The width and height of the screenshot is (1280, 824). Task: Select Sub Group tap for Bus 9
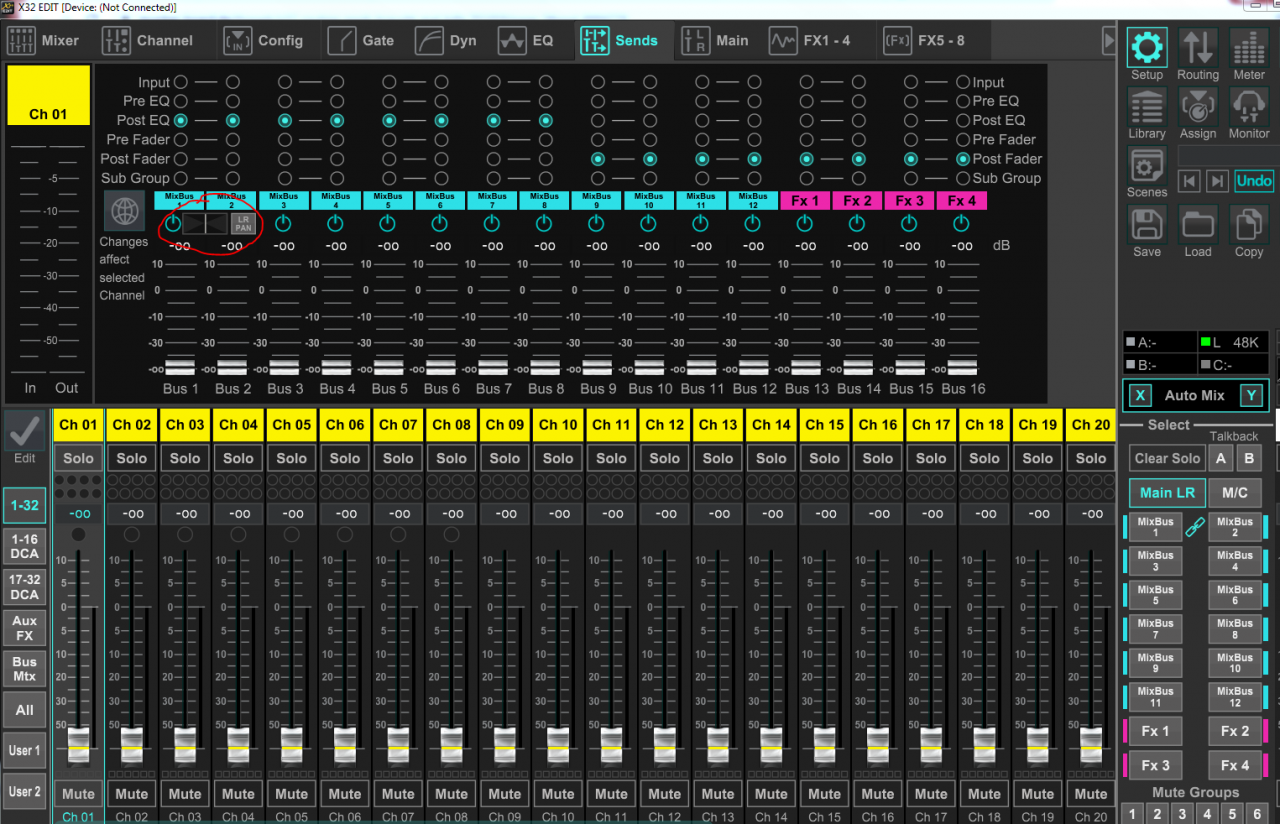597,179
